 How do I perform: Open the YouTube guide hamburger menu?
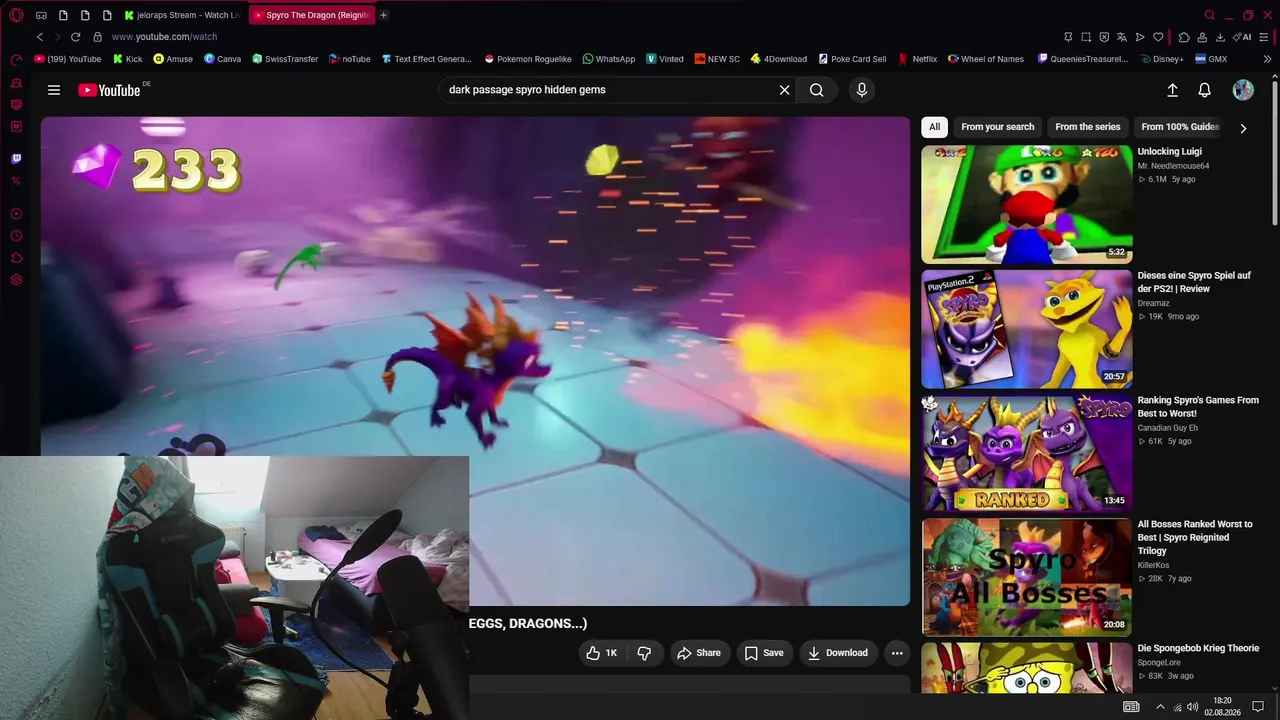tap(54, 90)
